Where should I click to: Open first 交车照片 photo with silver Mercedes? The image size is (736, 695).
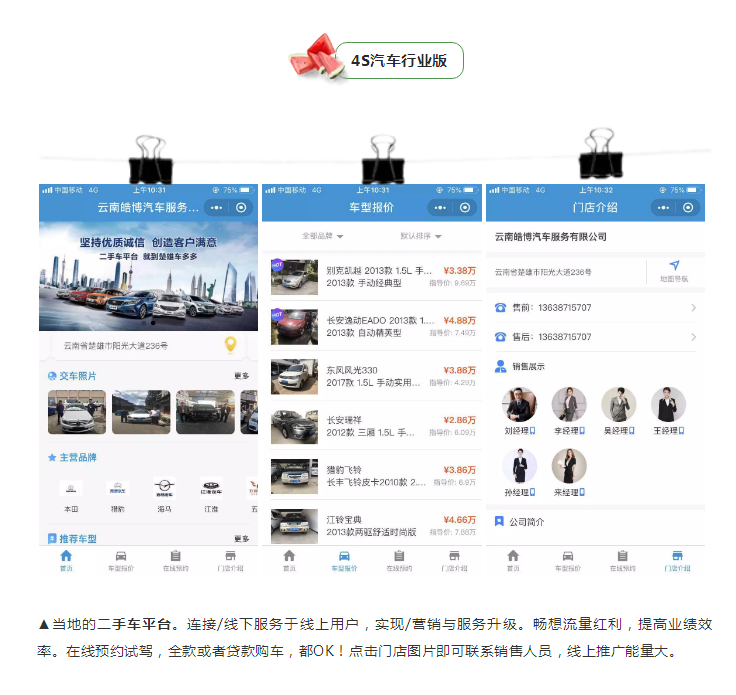[77, 412]
